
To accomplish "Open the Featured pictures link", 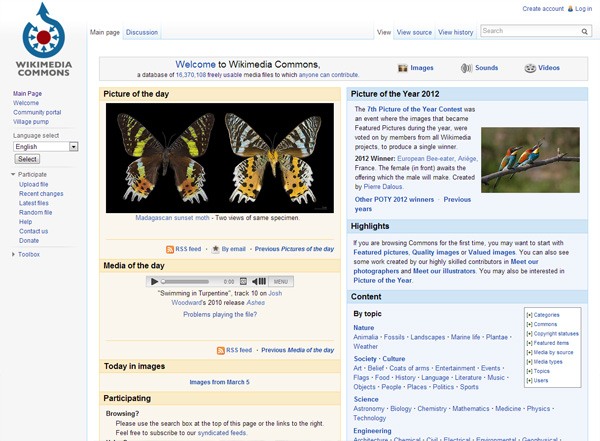I will pos(381,252).
